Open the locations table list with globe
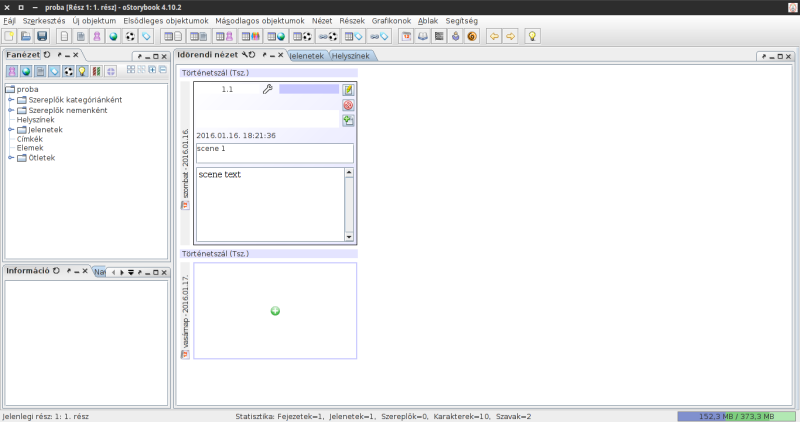The image size is (800, 422). click(276, 36)
